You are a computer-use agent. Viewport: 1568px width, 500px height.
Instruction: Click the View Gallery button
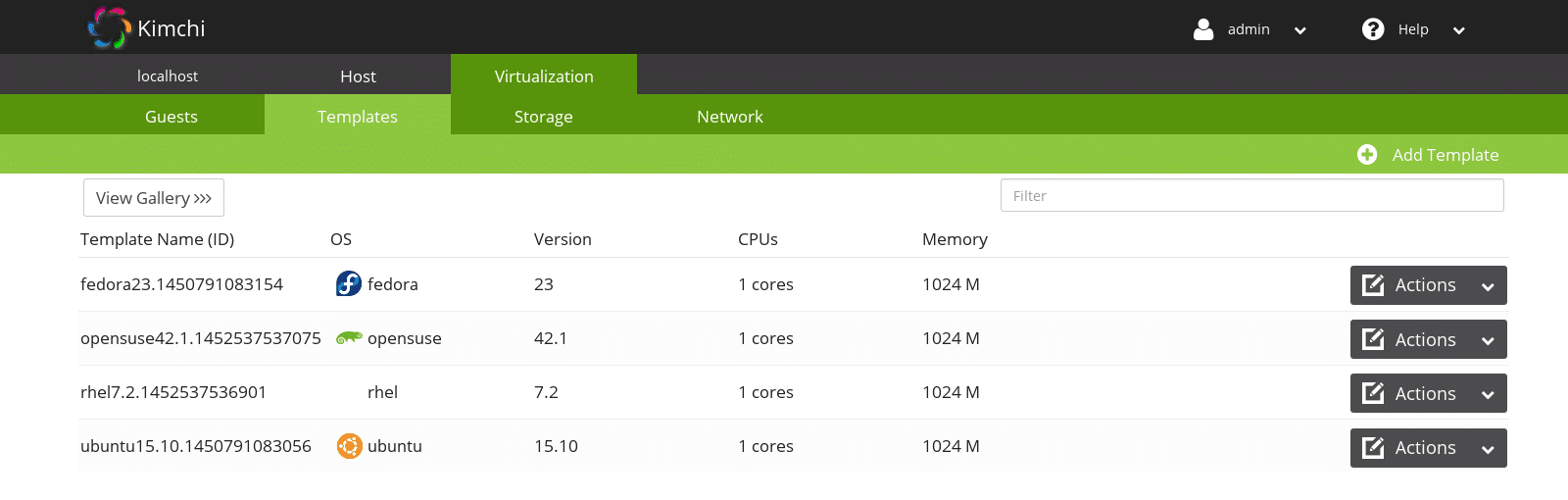point(154,197)
